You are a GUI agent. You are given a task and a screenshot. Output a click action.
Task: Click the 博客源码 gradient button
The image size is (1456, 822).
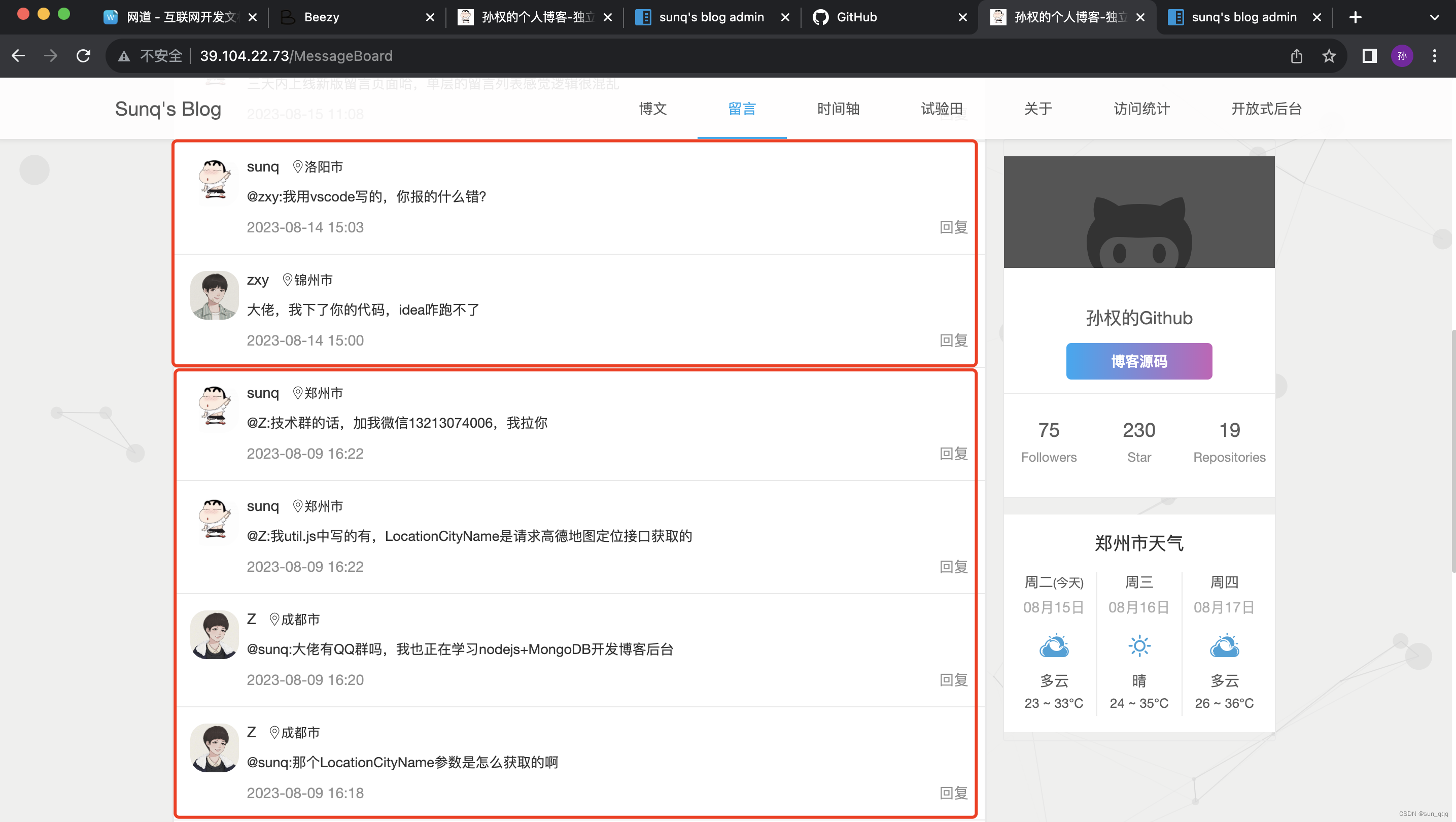[1138, 361]
